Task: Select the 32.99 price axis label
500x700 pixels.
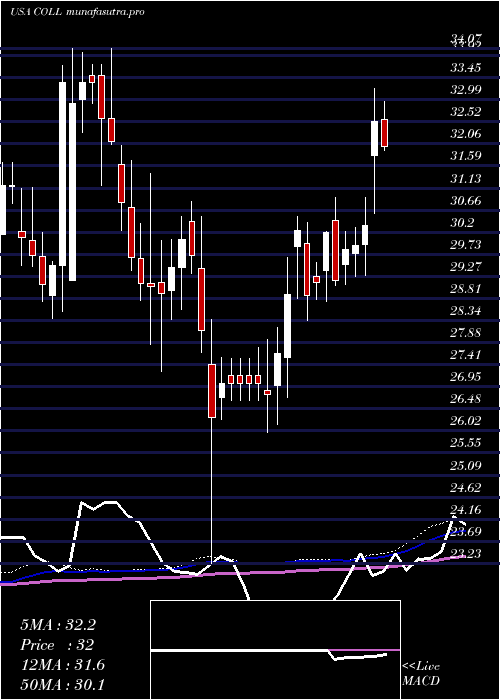Action: [466, 90]
